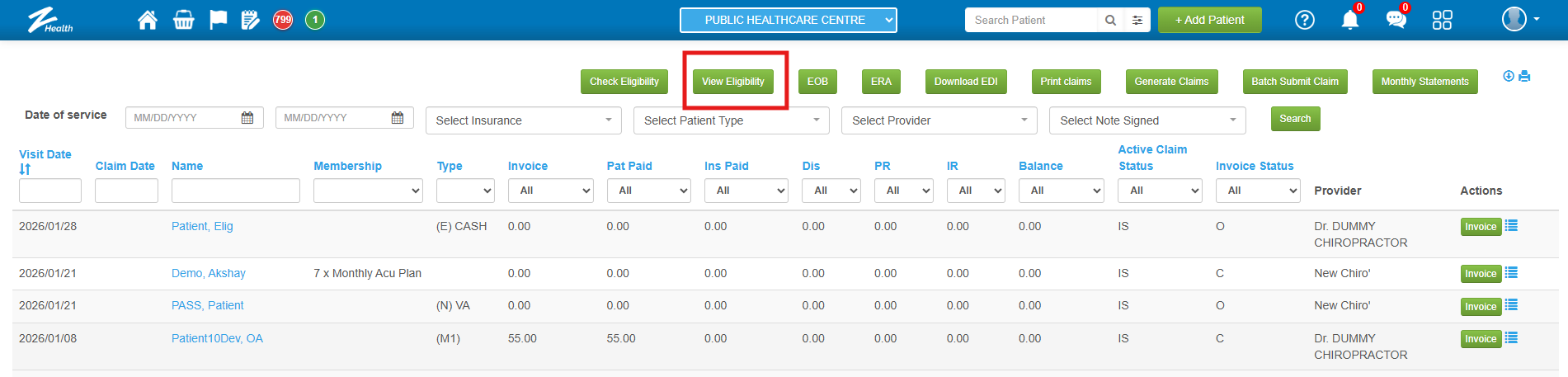Screen dimensions: 1568x377
Task: Click the Search Patient input field
Action: coord(1034,20)
